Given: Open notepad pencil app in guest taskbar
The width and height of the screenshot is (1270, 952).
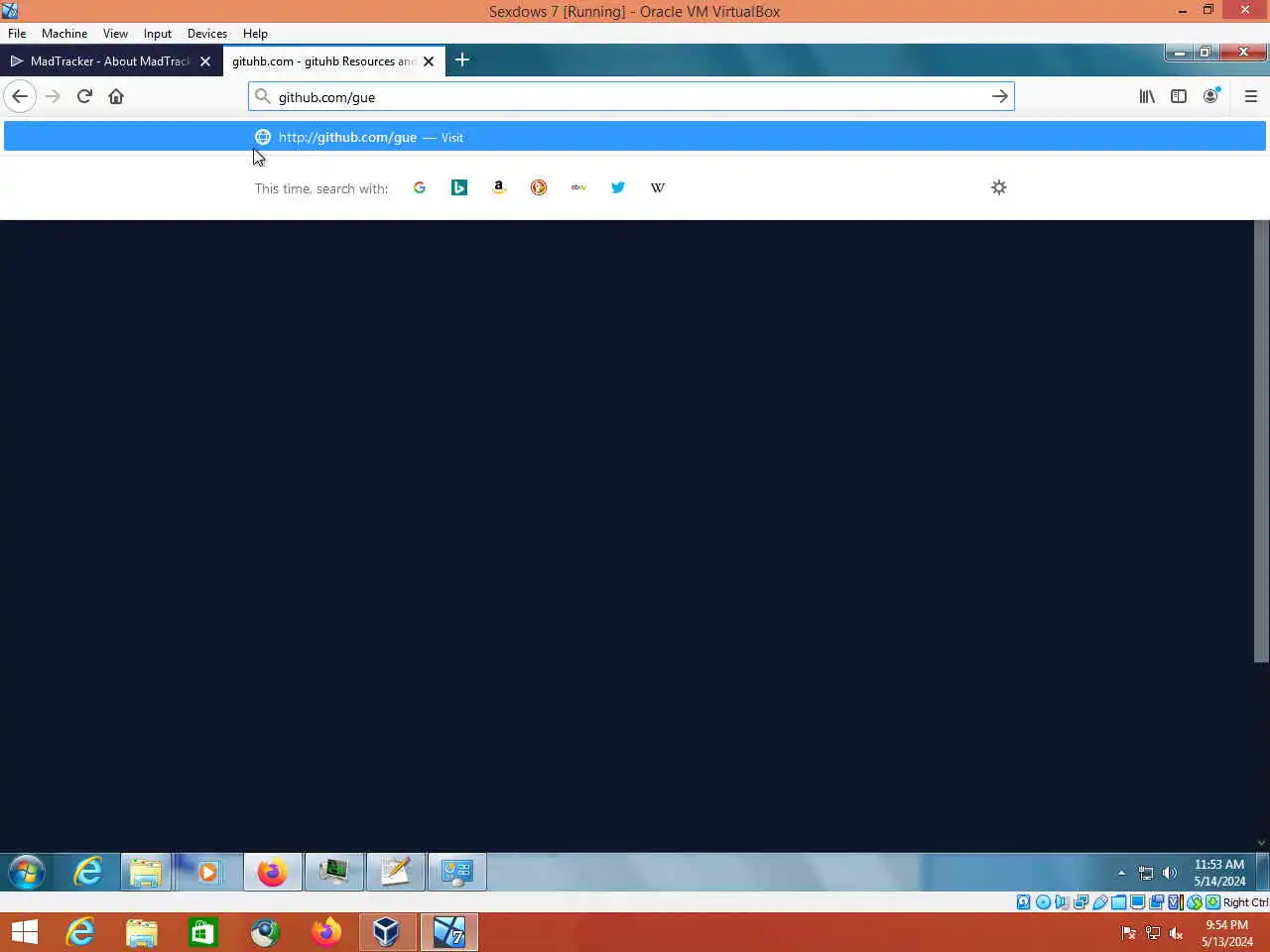Looking at the screenshot, I should pos(396,873).
